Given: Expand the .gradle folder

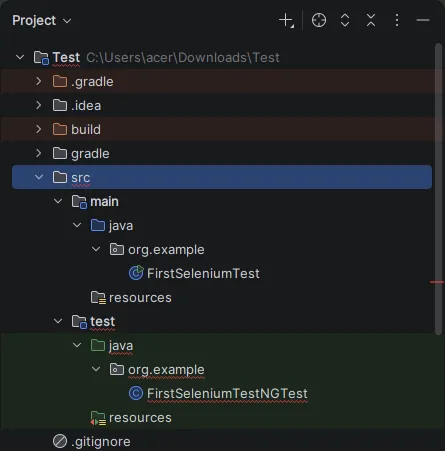Looking at the screenshot, I should pos(39,81).
